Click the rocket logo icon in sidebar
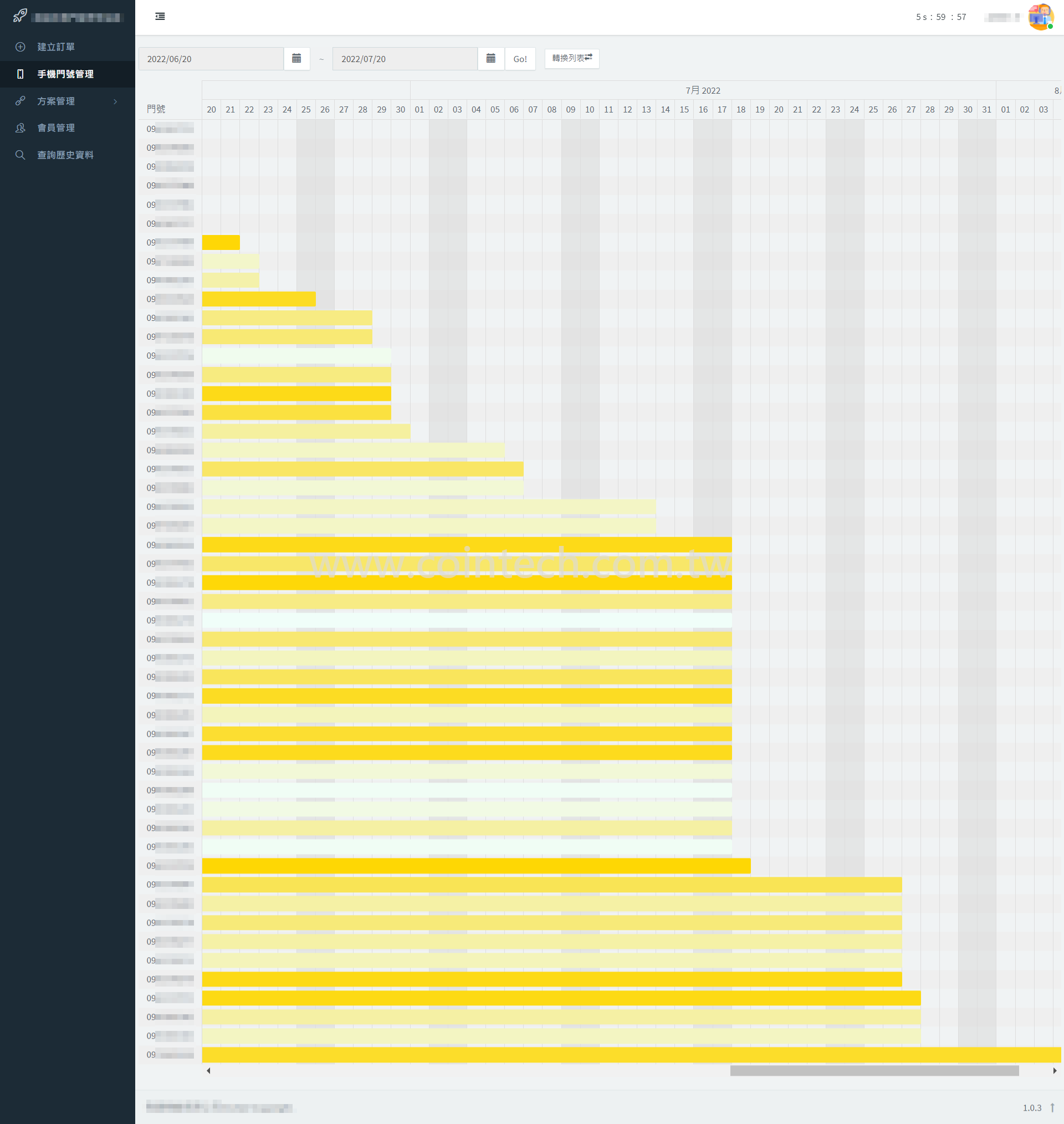This screenshot has height=1124, width=1064. point(20,16)
